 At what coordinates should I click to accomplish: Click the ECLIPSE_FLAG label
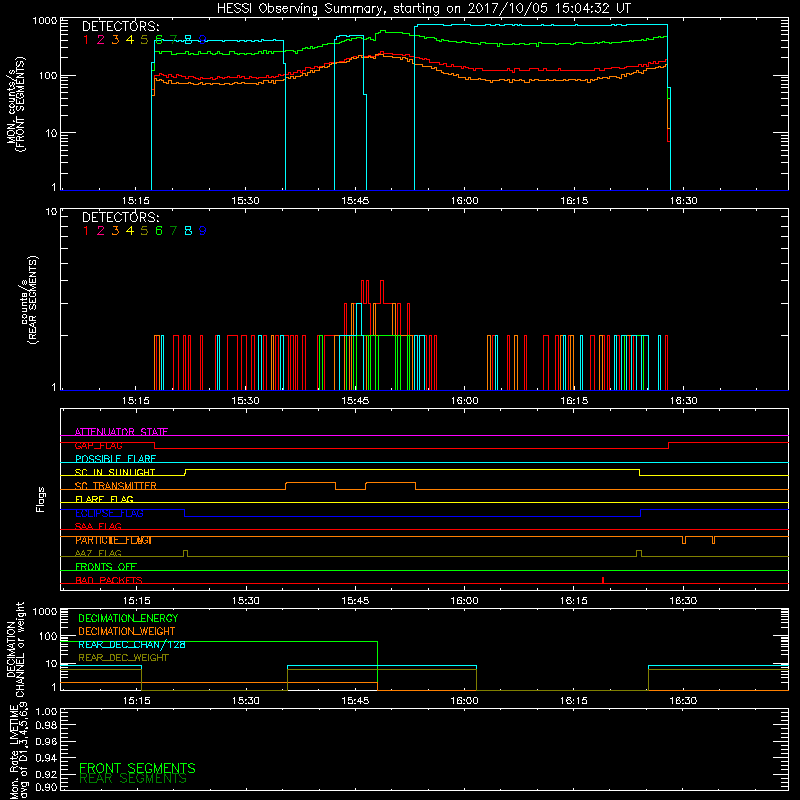point(109,513)
